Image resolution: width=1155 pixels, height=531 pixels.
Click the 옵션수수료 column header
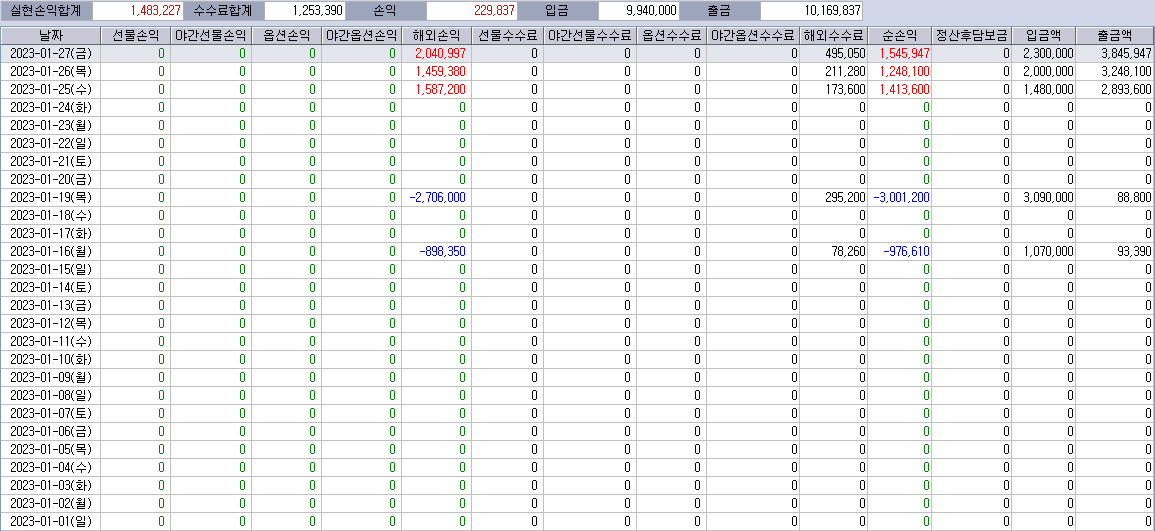[x=672, y=35]
